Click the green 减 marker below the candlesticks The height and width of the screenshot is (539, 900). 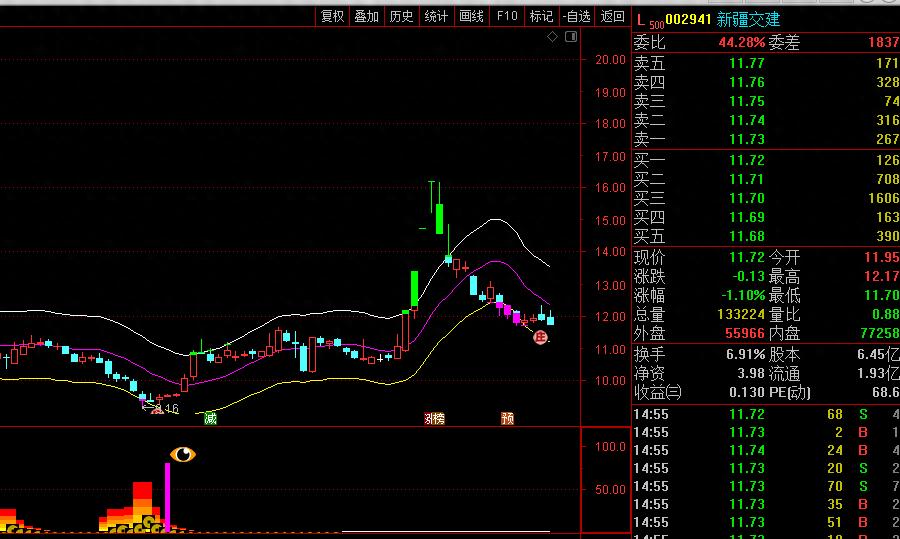(x=210, y=418)
